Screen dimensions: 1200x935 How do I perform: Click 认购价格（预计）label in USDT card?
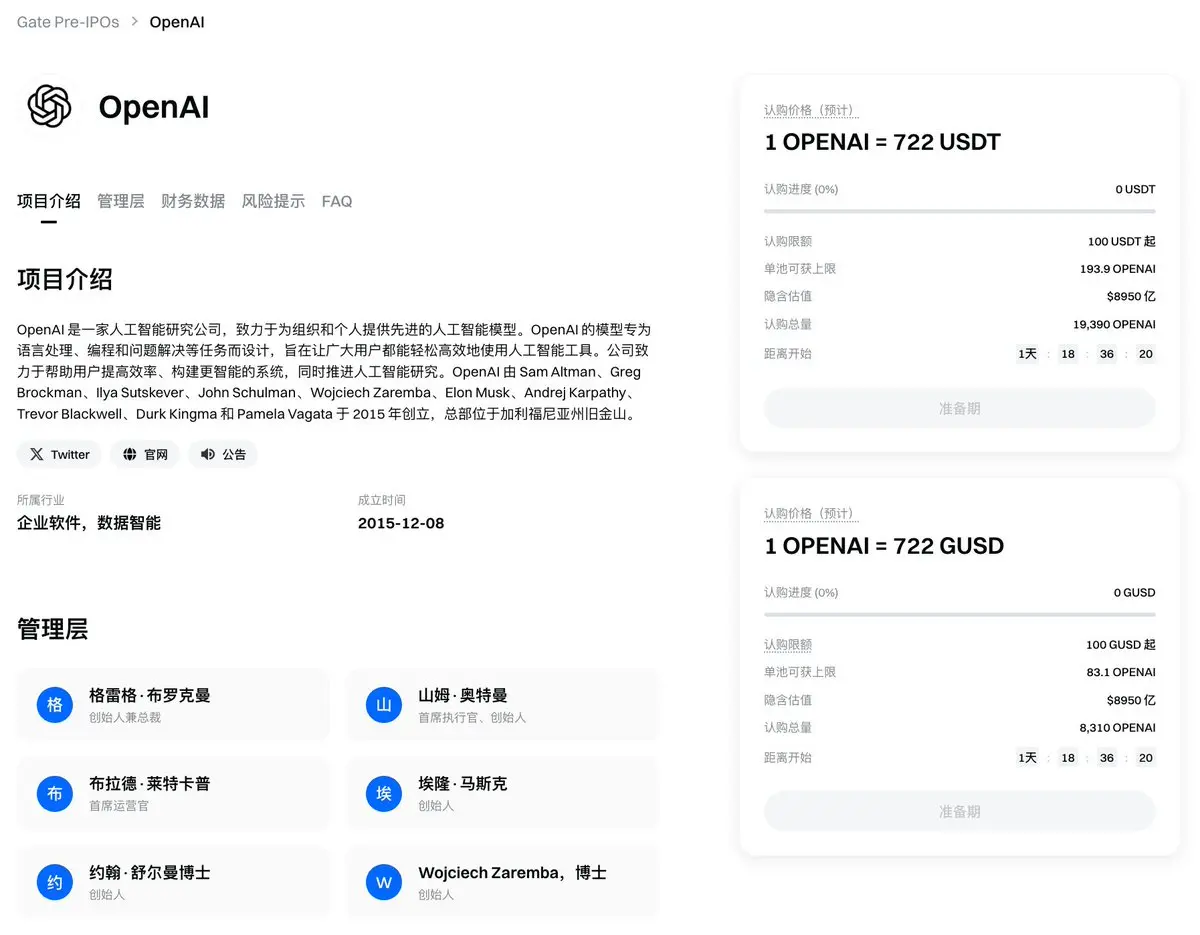pyautogui.click(x=811, y=110)
